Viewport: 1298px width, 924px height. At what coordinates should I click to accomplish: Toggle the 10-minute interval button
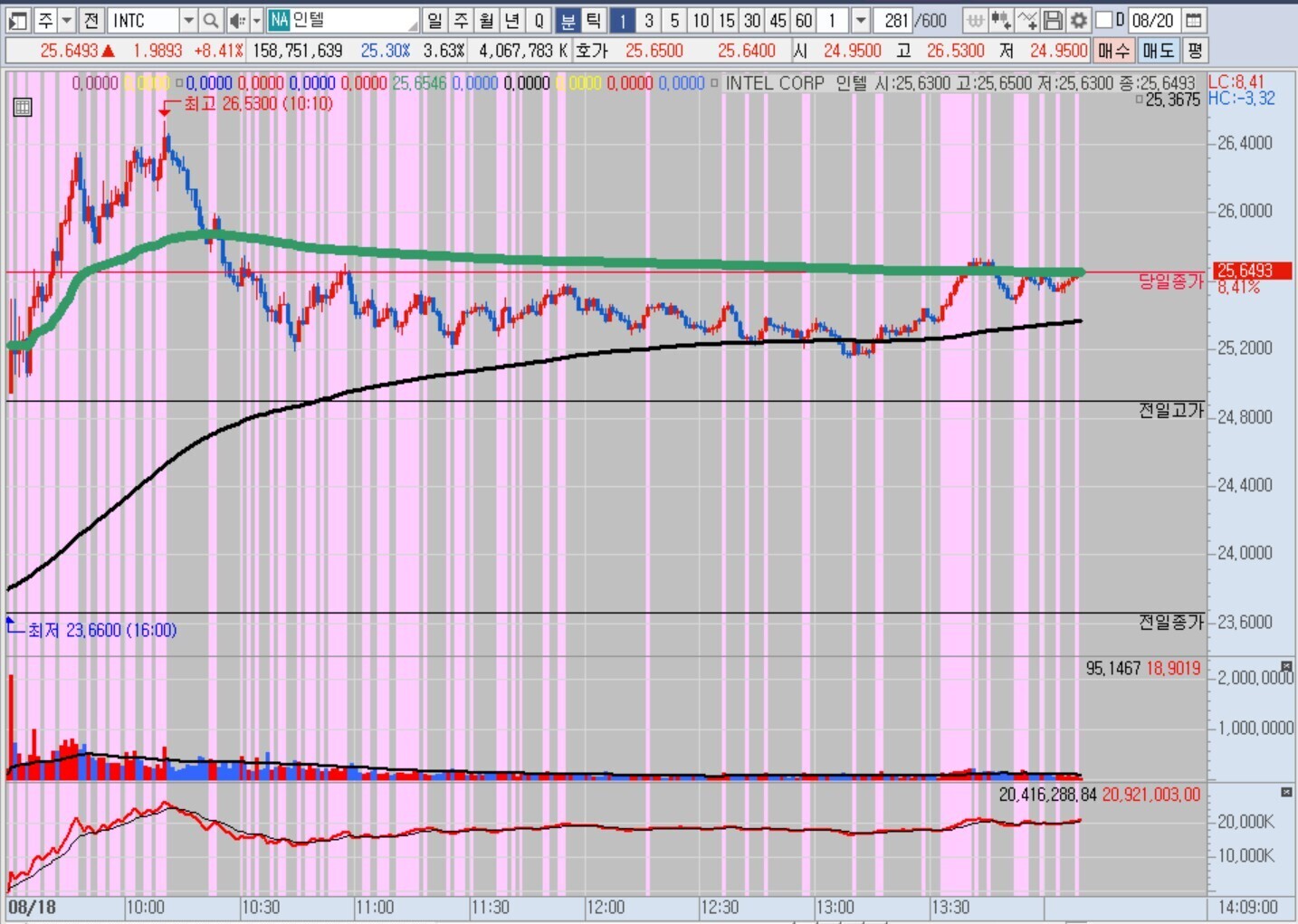tap(701, 20)
